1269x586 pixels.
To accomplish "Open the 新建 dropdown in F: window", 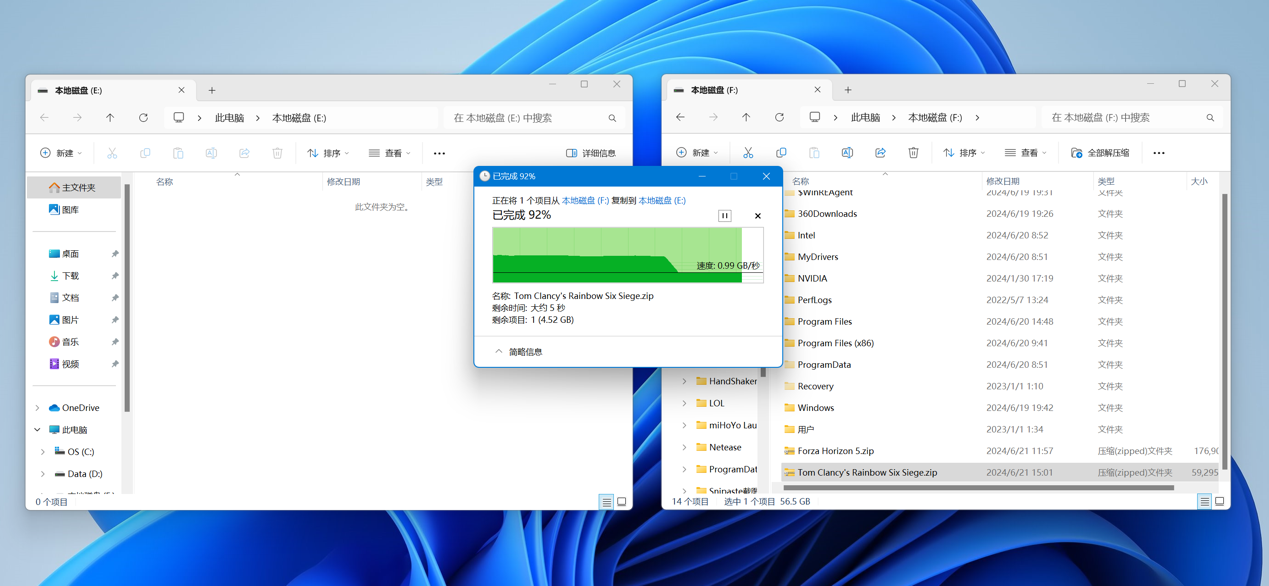I will coord(698,153).
